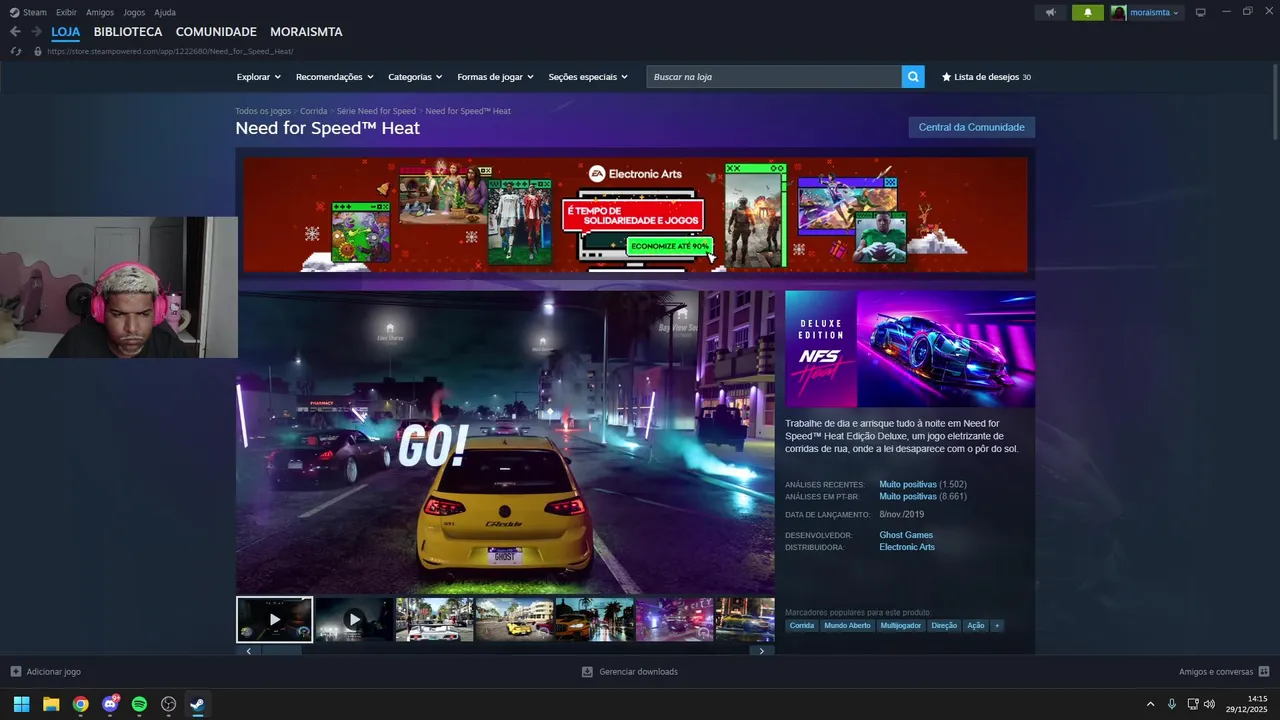Click the Deluxe Edition NFS Heat image

coord(910,349)
